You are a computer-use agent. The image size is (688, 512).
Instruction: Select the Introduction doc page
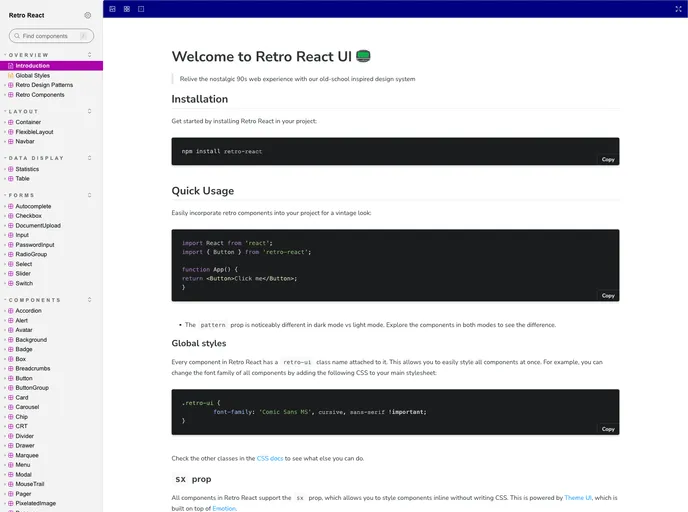pos(51,66)
